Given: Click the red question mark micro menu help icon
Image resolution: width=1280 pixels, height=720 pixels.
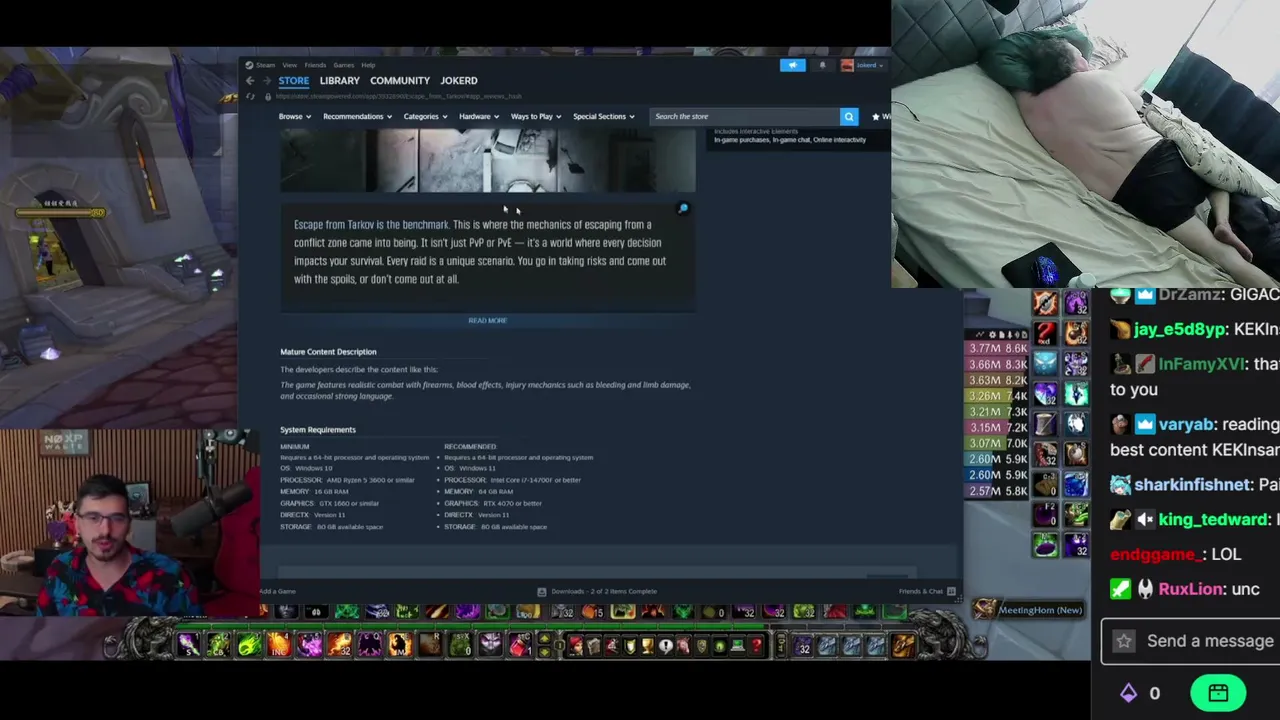Looking at the screenshot, I should pos(757,646).
